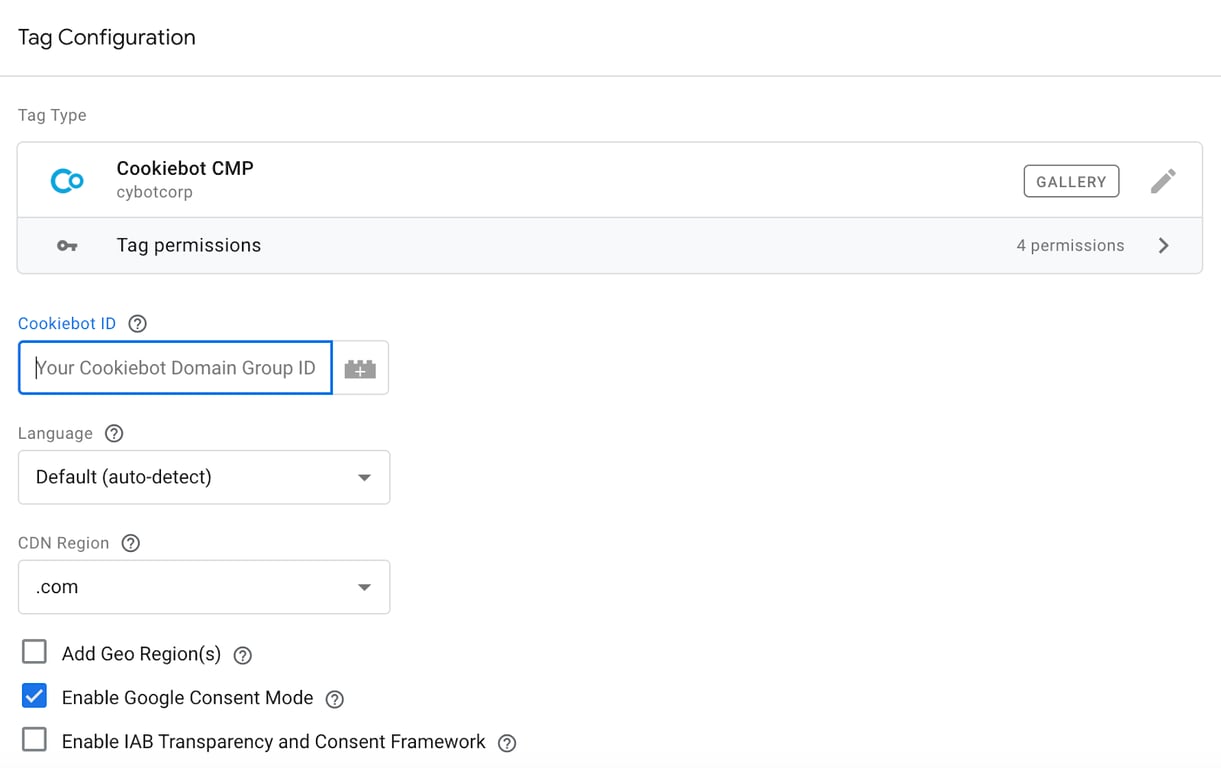Enable IAB Transparency and Consent Framework checkbox

34,740
